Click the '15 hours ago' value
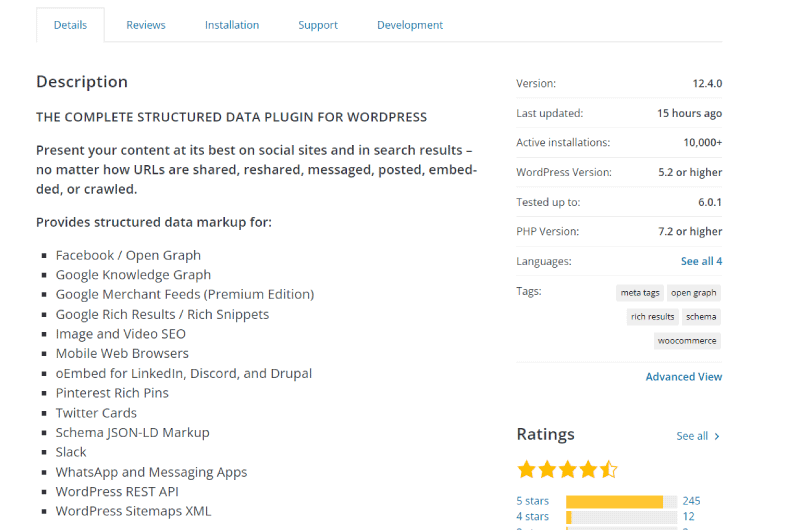Viewport: 800px width, 530px height. [x=689, y=113]
